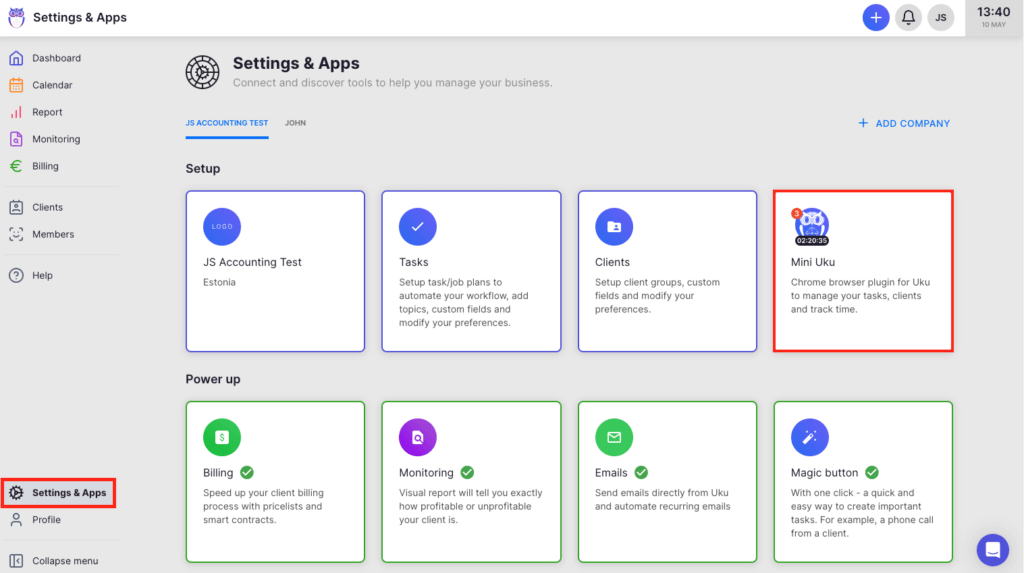Select the JS ACCOUNTING TEST tab

[x=227, y=123]
